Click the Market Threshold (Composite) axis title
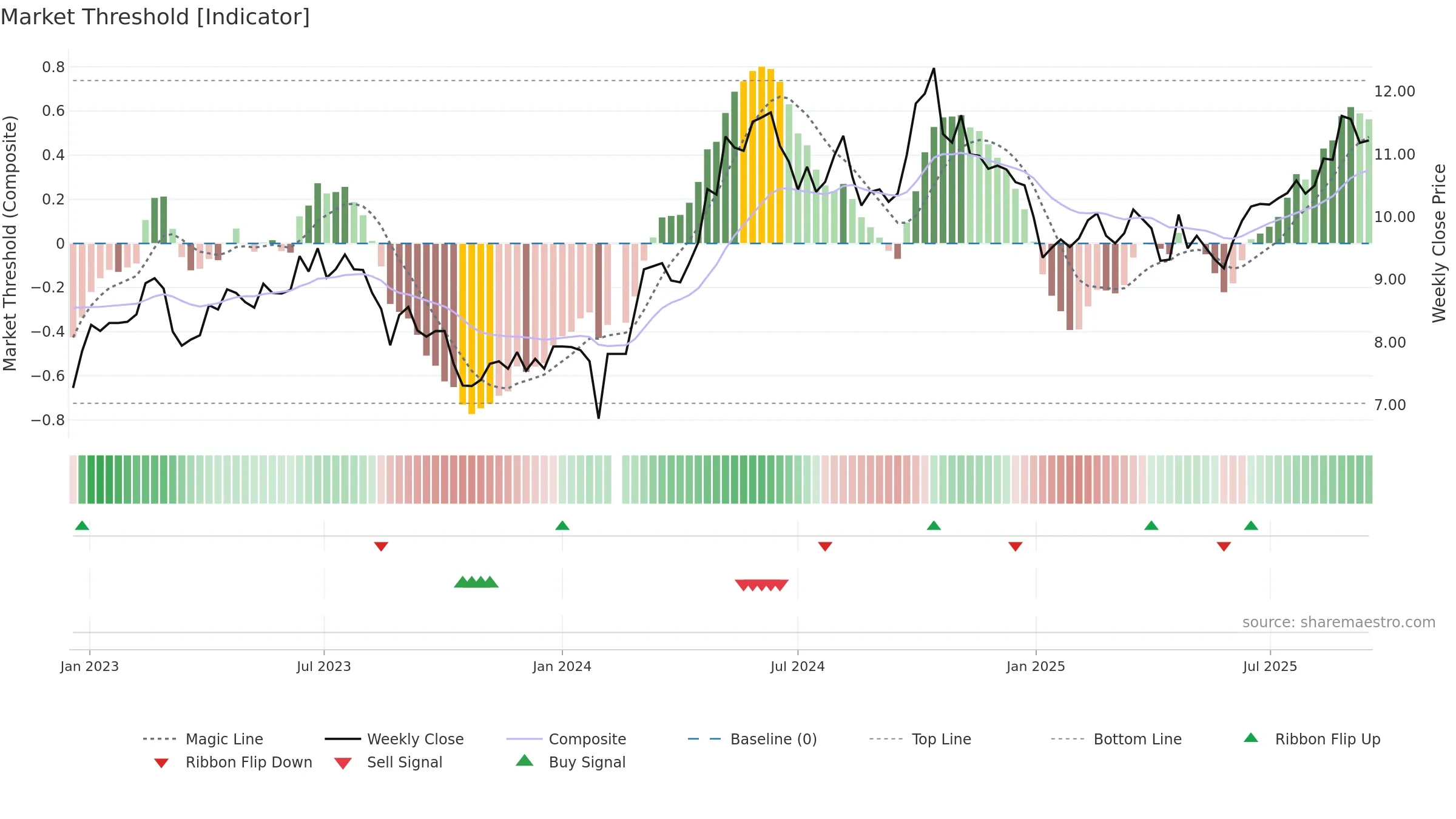 click(10, 243)
